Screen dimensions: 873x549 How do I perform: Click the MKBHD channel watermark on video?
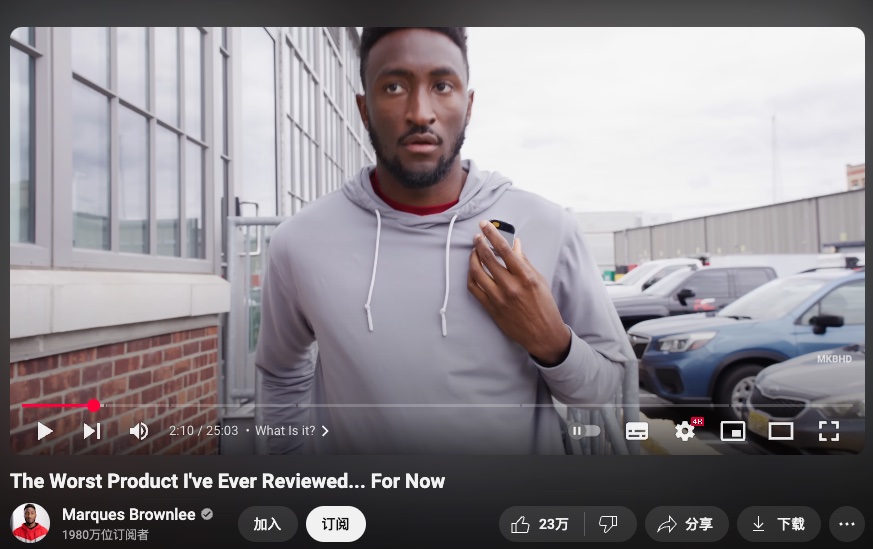point(834,359)
